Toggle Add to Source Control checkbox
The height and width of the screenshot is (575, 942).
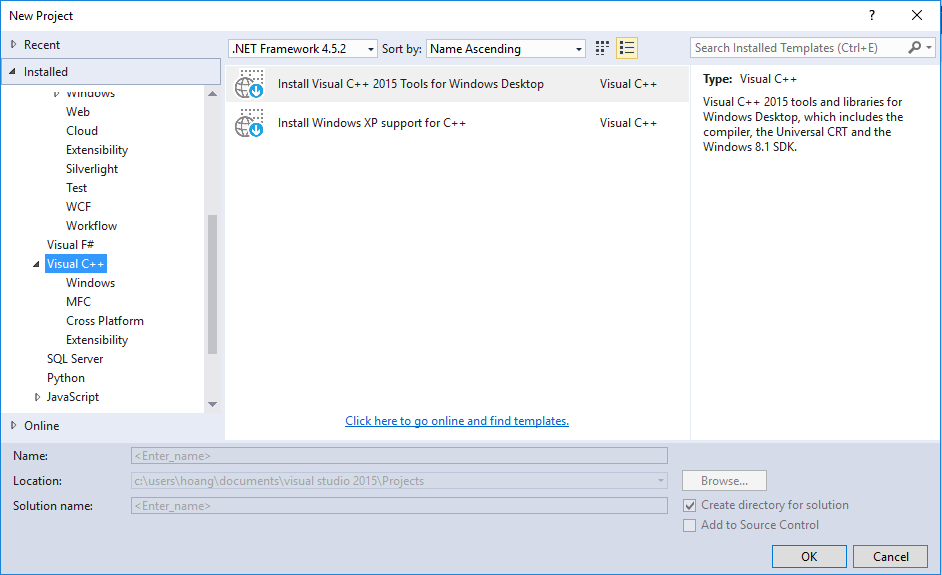pyautogui.click(x=690, y=525)
